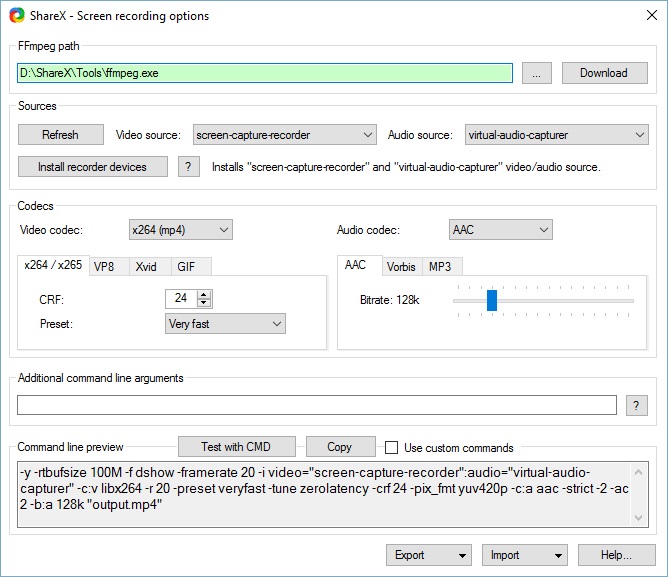Click the "CRF:" label
The height and width of the screenshot is (577, 668).
click(52, 300)
